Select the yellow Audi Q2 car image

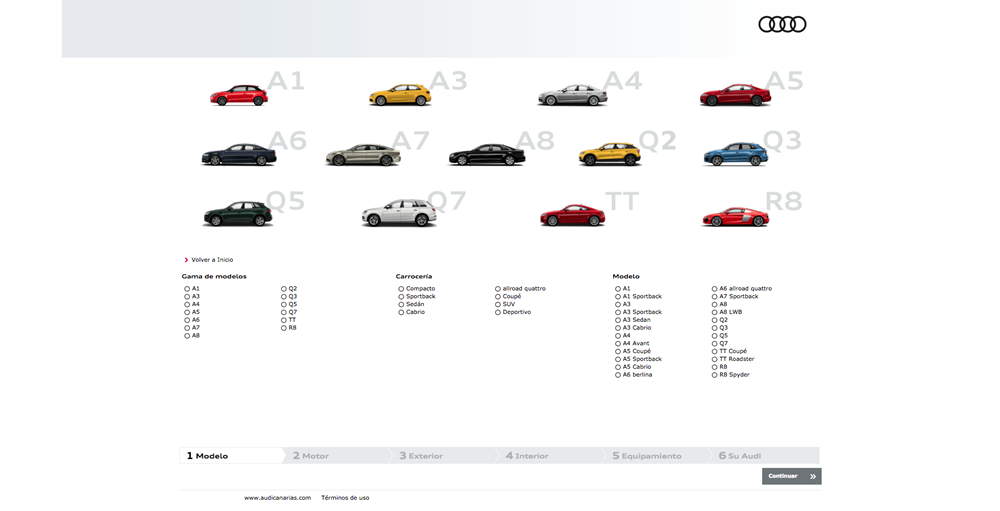610,155
